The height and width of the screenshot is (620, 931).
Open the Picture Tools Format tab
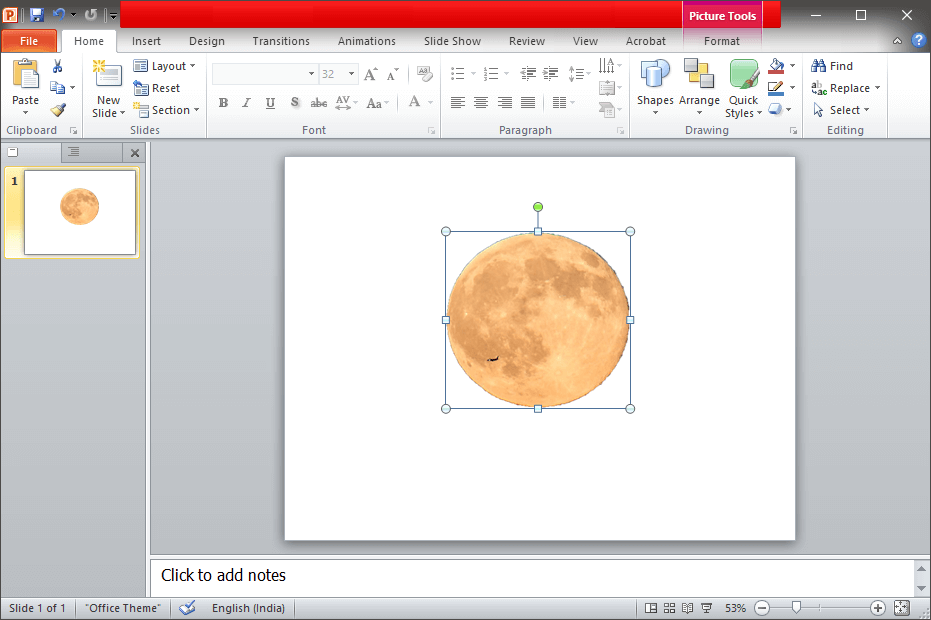[x=721, y=41]
